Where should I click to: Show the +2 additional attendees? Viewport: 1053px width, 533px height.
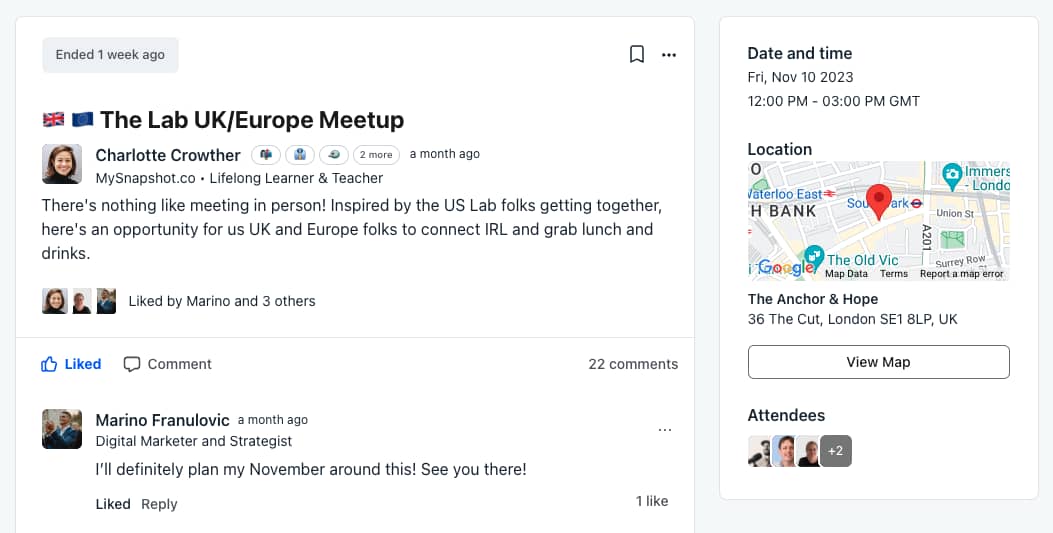tap(835, 451)
